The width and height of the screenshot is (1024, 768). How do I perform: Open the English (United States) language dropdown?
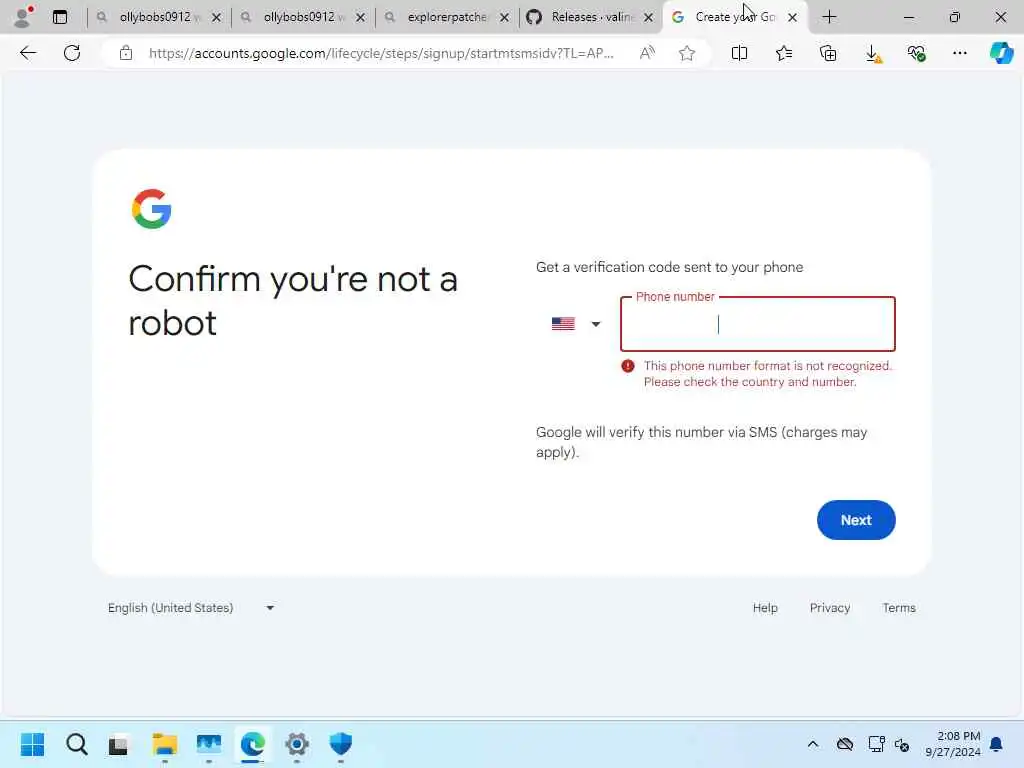[x=191, y=608]
